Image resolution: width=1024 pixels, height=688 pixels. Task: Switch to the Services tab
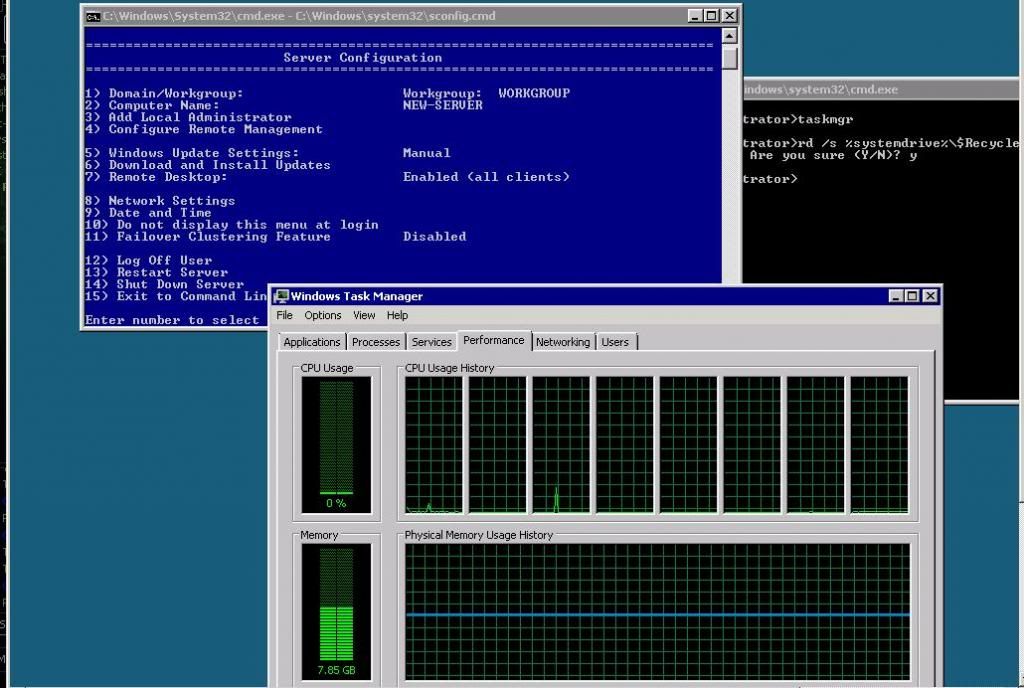click(431, 342)
